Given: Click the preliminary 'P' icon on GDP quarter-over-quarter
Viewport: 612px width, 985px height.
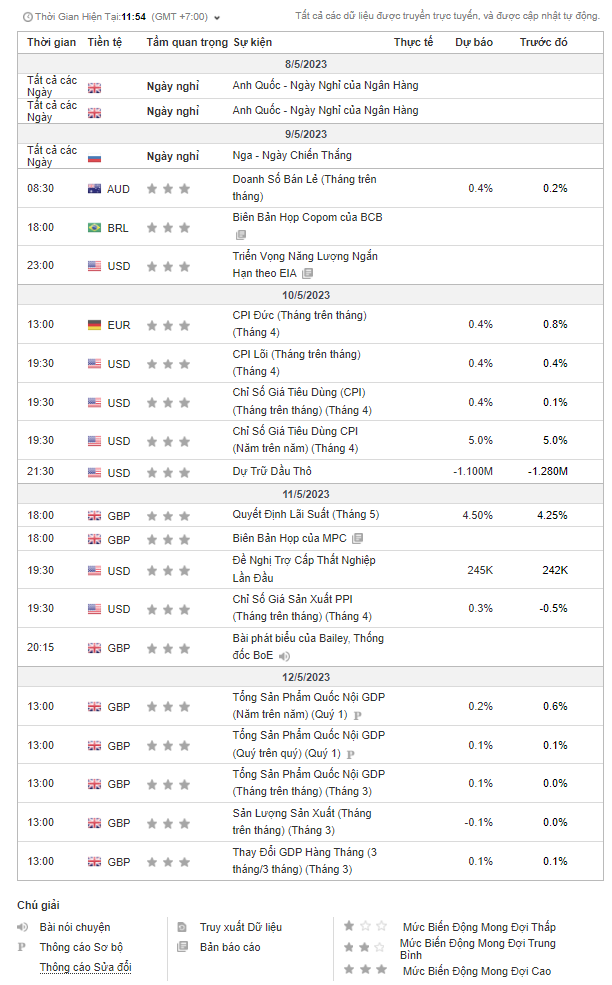Looking at the screenshot, I should 350,754.
